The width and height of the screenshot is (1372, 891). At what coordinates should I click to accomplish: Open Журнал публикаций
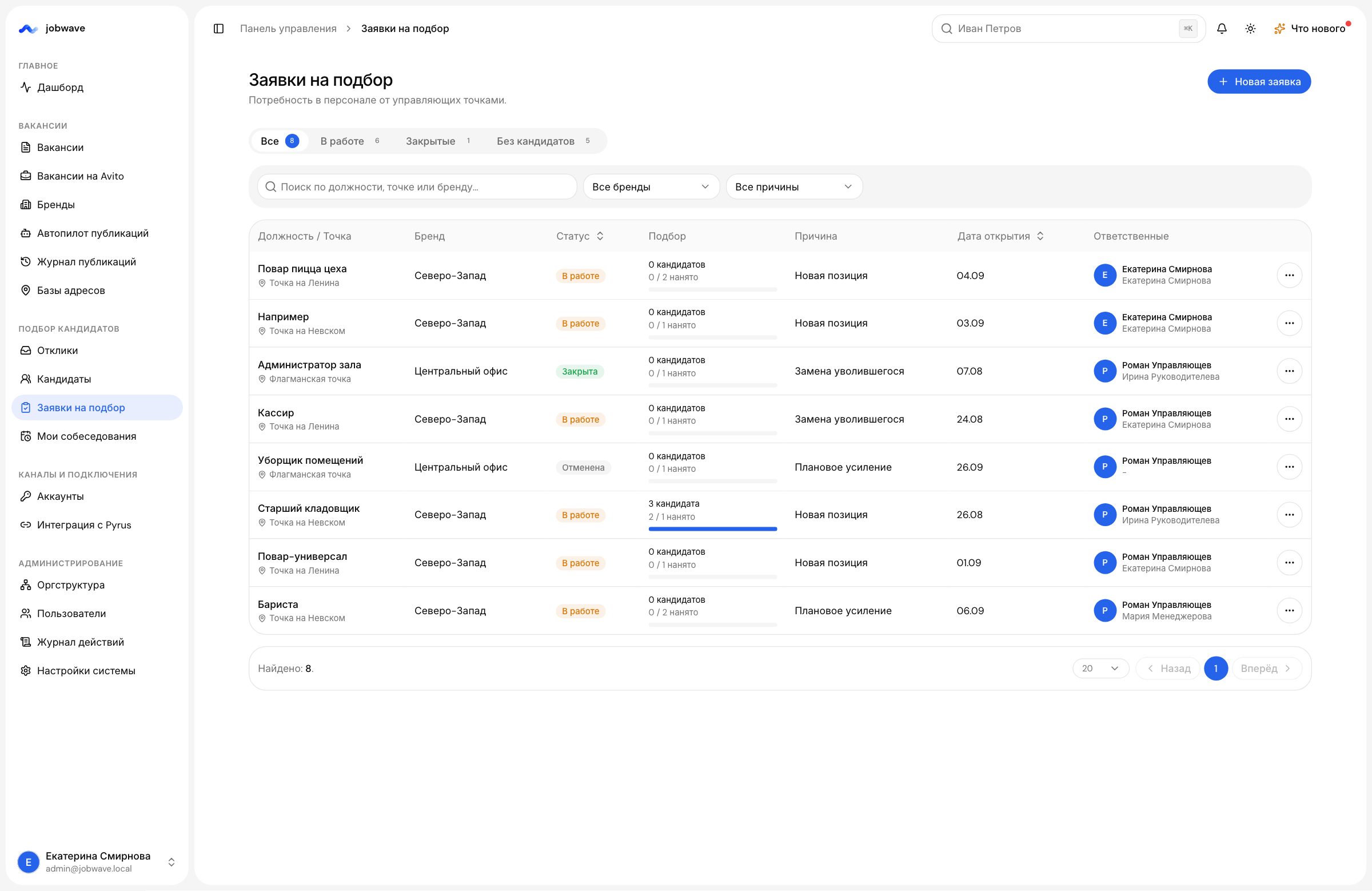click(97, 261)
